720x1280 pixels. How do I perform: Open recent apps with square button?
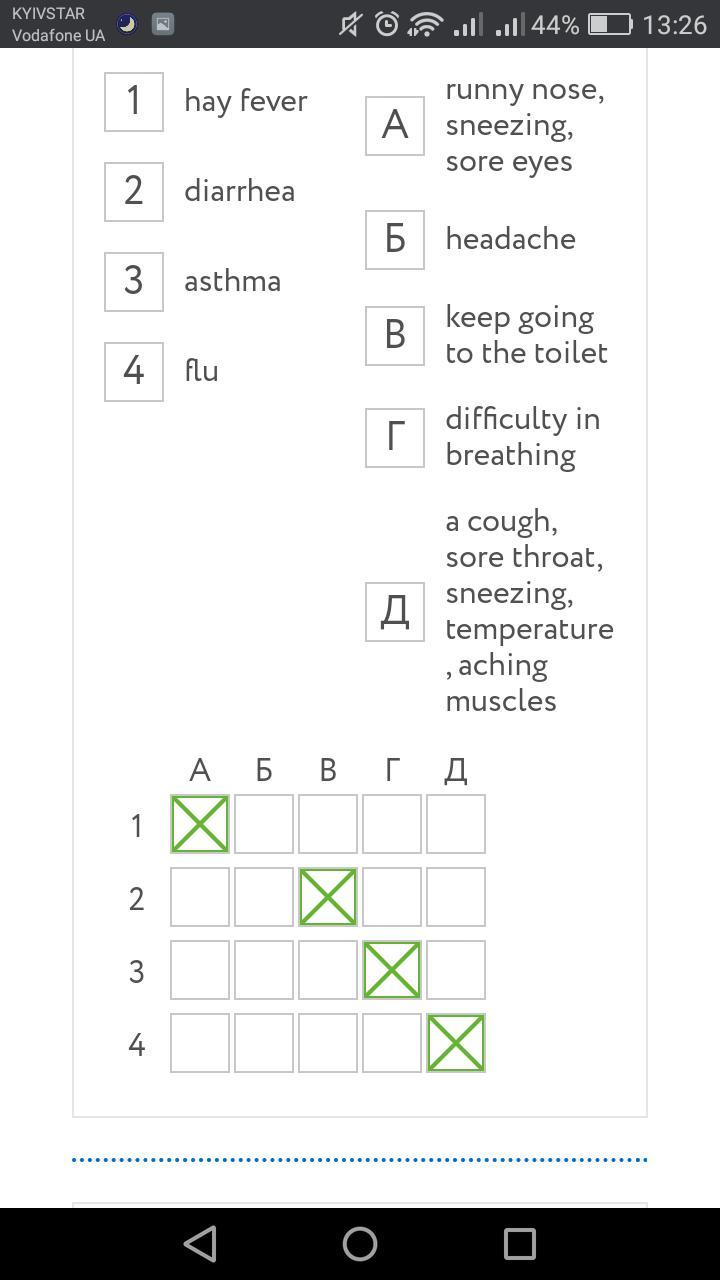pyautogui.click(x=519, y=1244)
